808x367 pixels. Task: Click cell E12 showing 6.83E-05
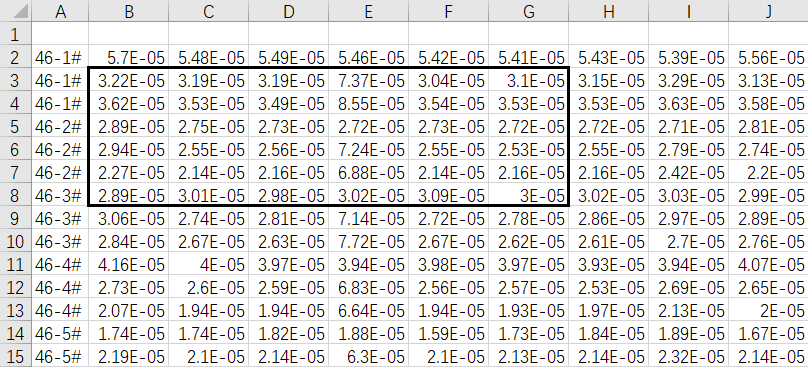pyautogui.click(x=368, y=287)
